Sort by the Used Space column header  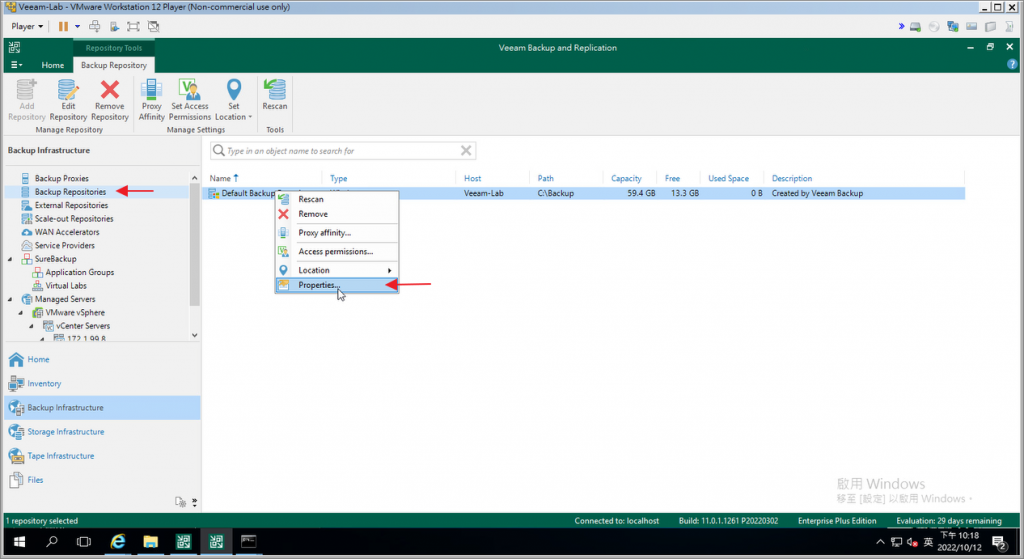728,178
